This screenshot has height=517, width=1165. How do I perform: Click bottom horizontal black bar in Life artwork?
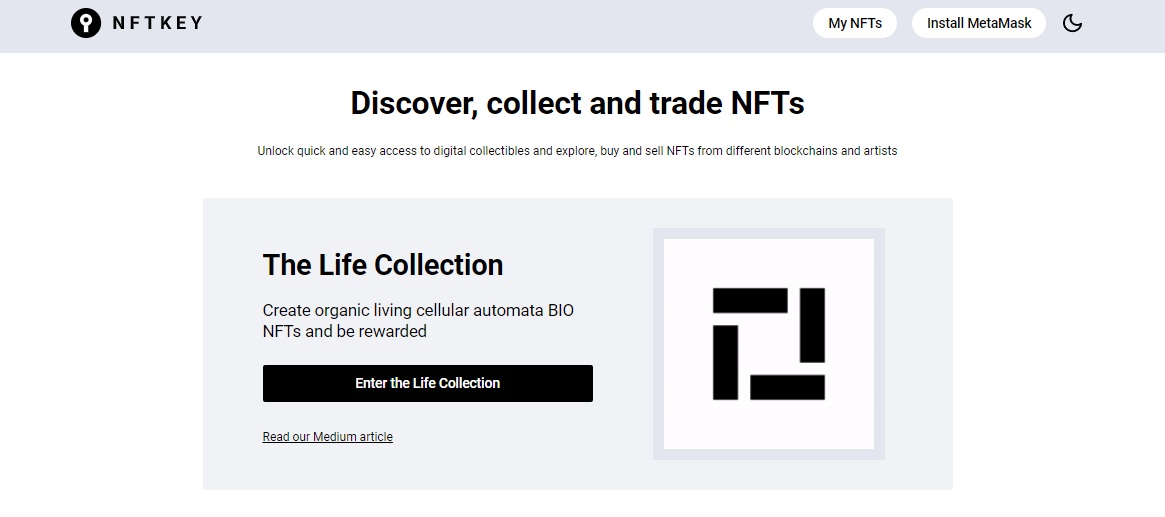click(x=788, y=387)
